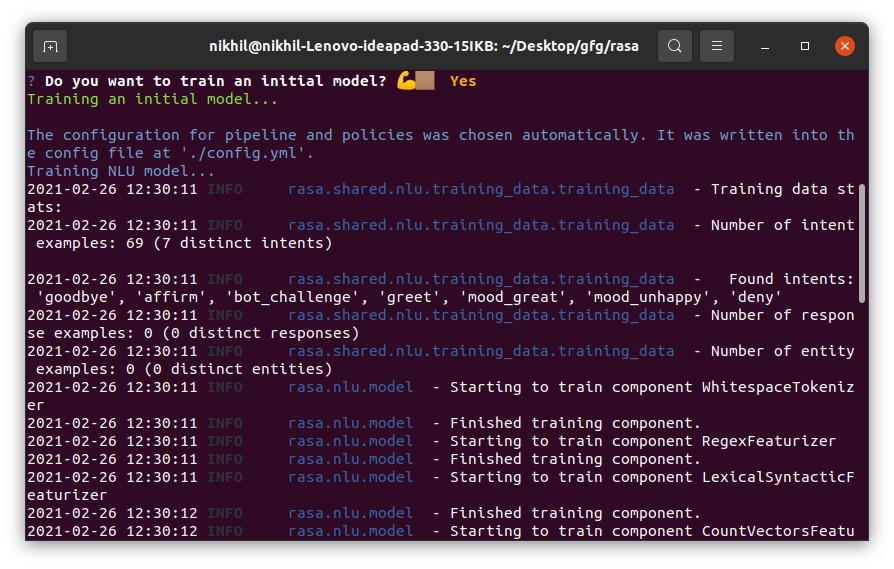Click 'CountVectorsFeatu' component name

tap(778, 531)
